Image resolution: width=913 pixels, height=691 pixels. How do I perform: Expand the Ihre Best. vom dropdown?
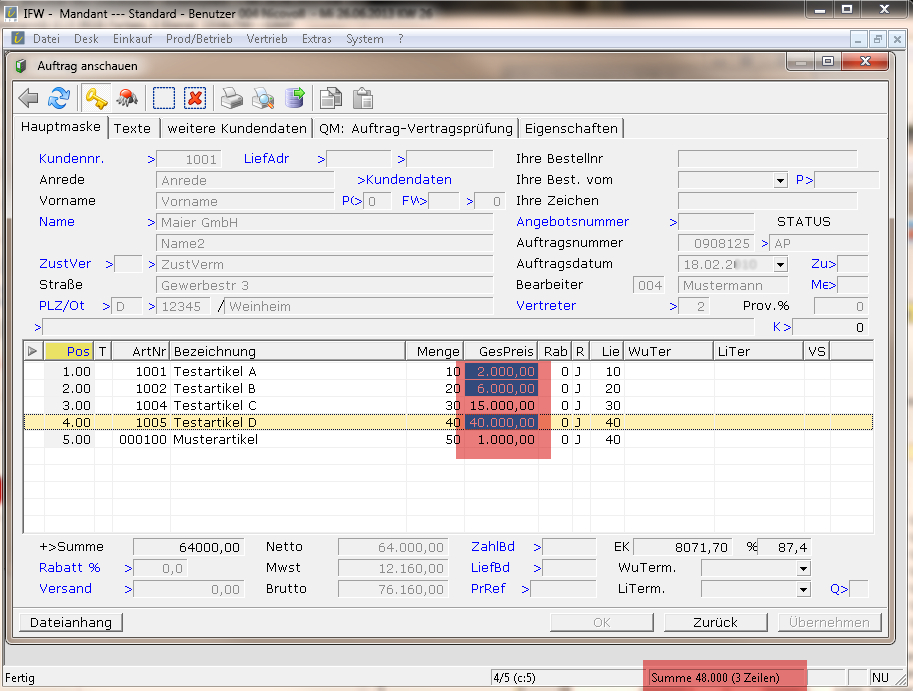780,181
